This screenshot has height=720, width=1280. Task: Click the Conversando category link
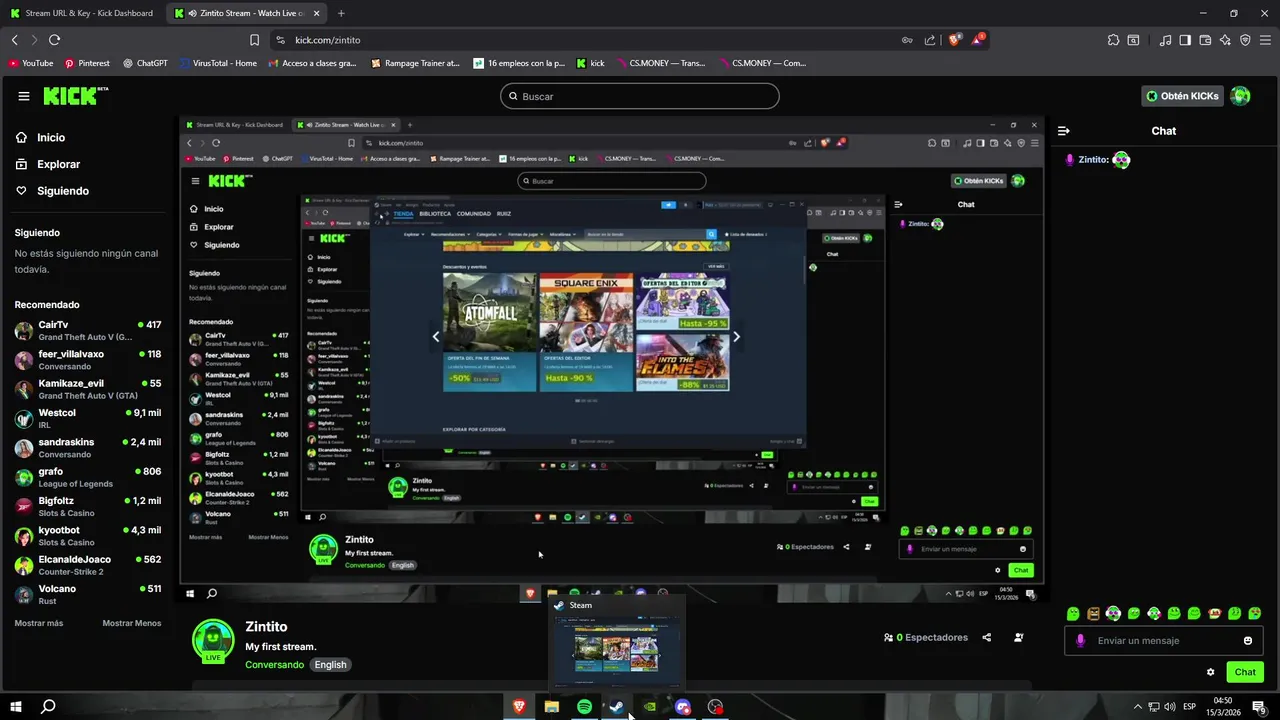click(274, 665)
